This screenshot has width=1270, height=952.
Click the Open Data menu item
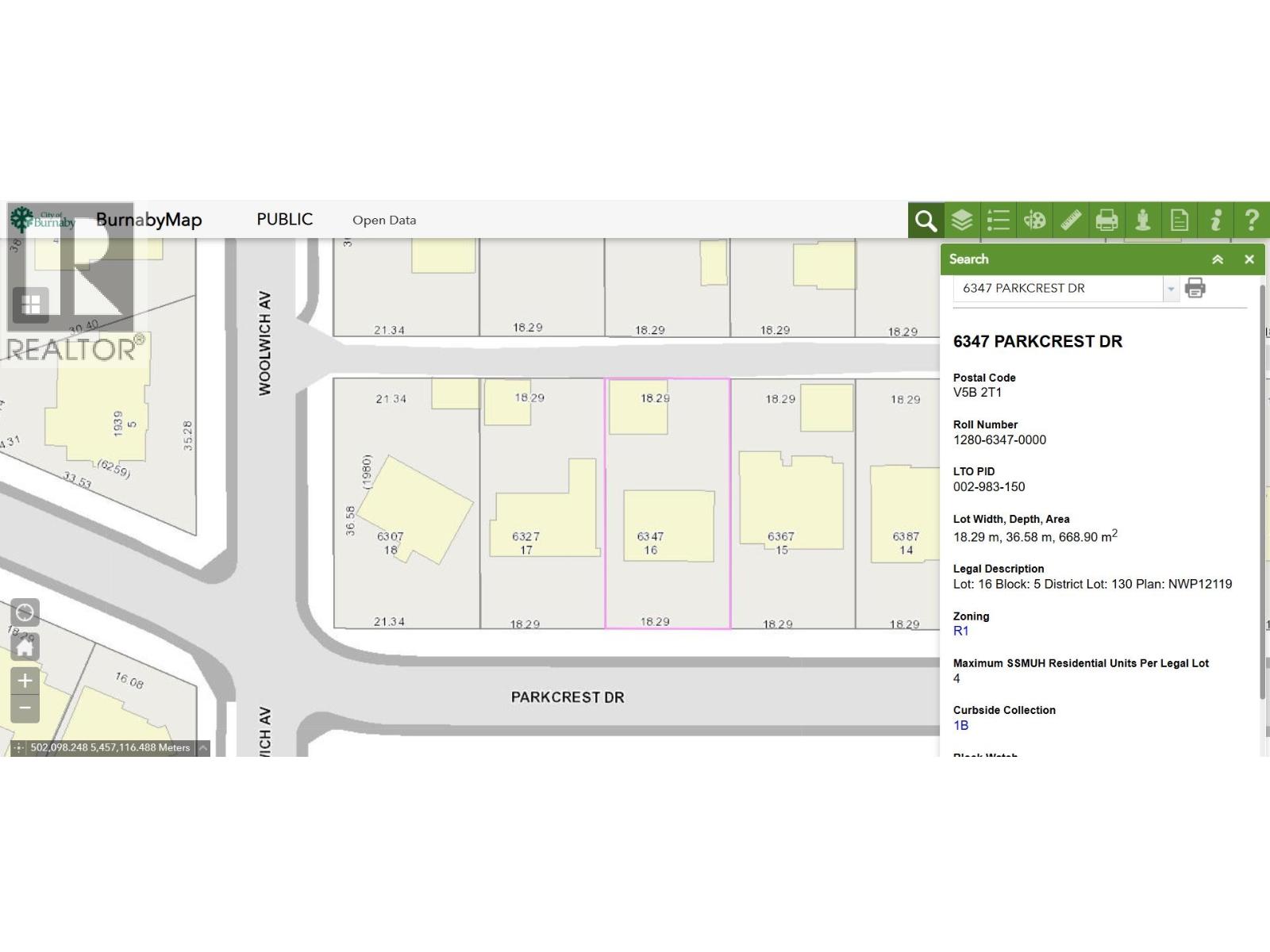pyautogui.click(x=383, y=220)
